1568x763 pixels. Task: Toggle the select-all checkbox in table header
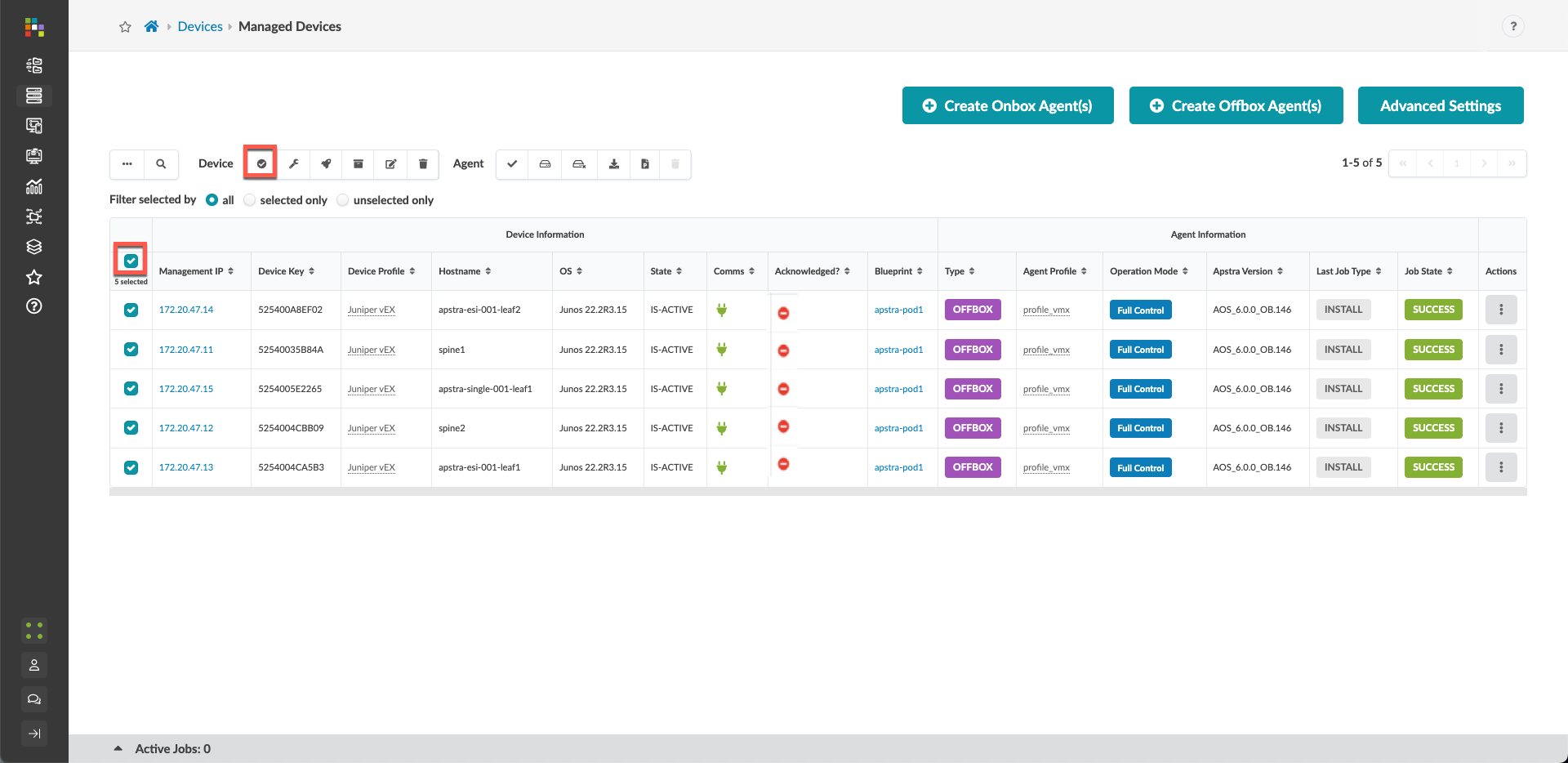tap(131, 261)
